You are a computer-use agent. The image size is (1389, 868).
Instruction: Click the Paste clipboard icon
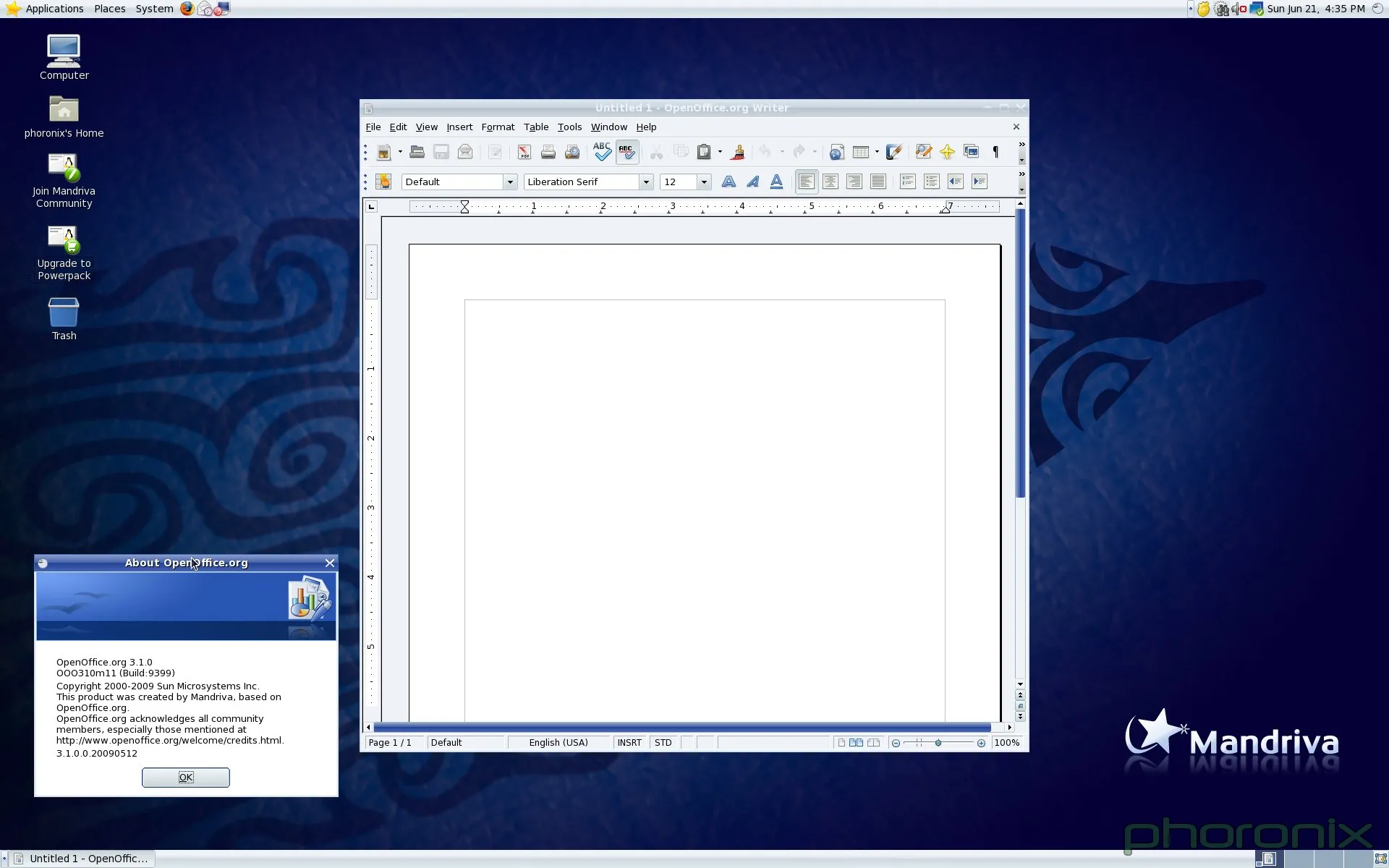[703, 152]
